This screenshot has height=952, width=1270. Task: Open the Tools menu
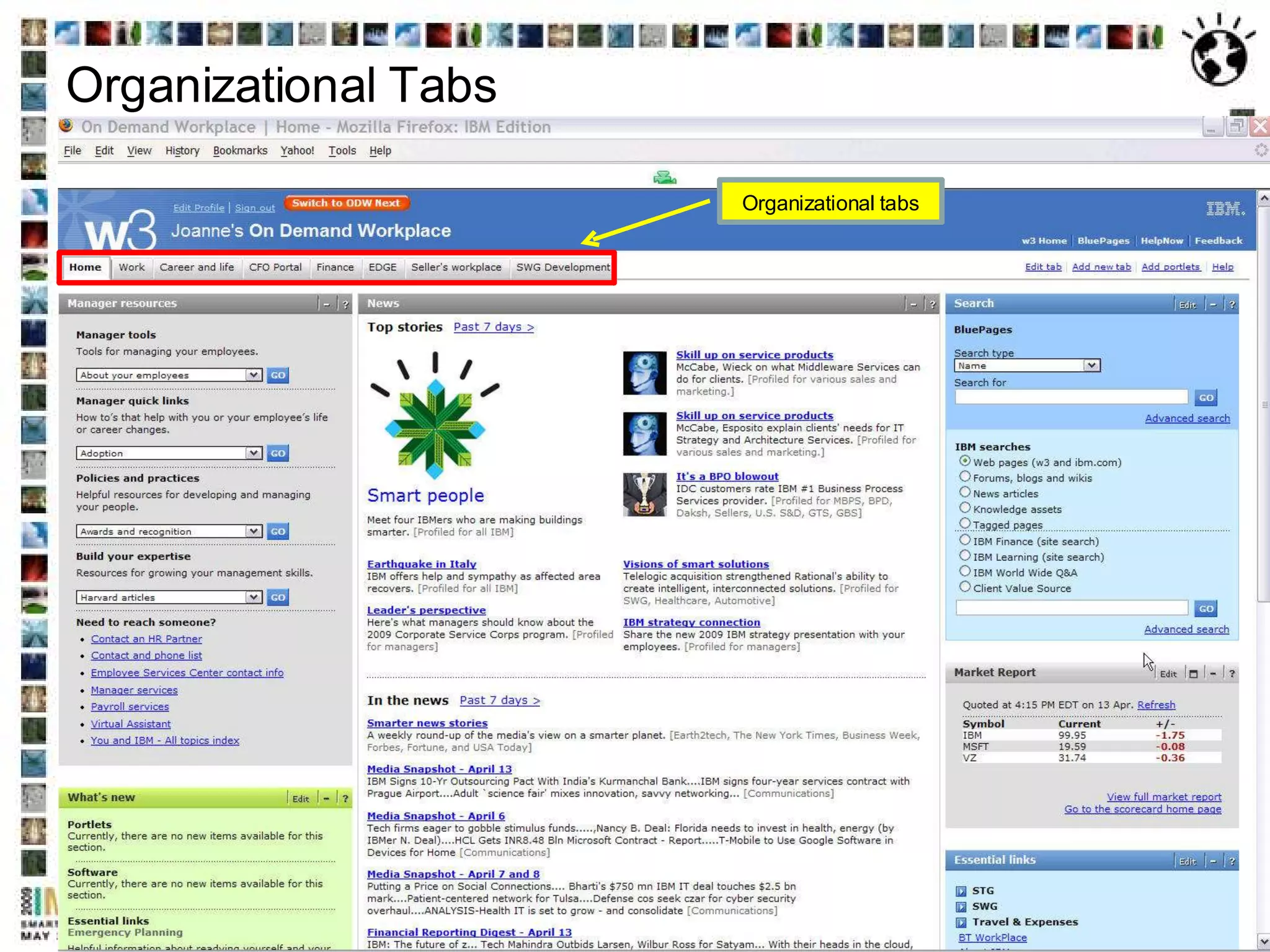[x=342, y=151]
